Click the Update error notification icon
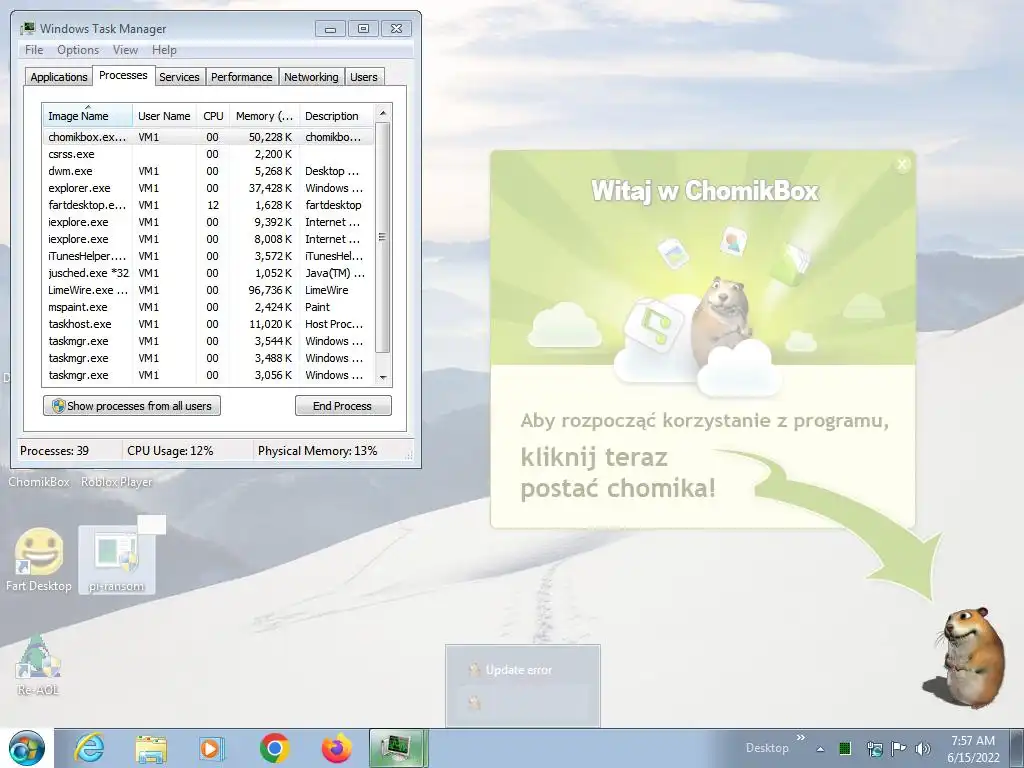This screenshot has height=768, width=1024. click(474, 670)
